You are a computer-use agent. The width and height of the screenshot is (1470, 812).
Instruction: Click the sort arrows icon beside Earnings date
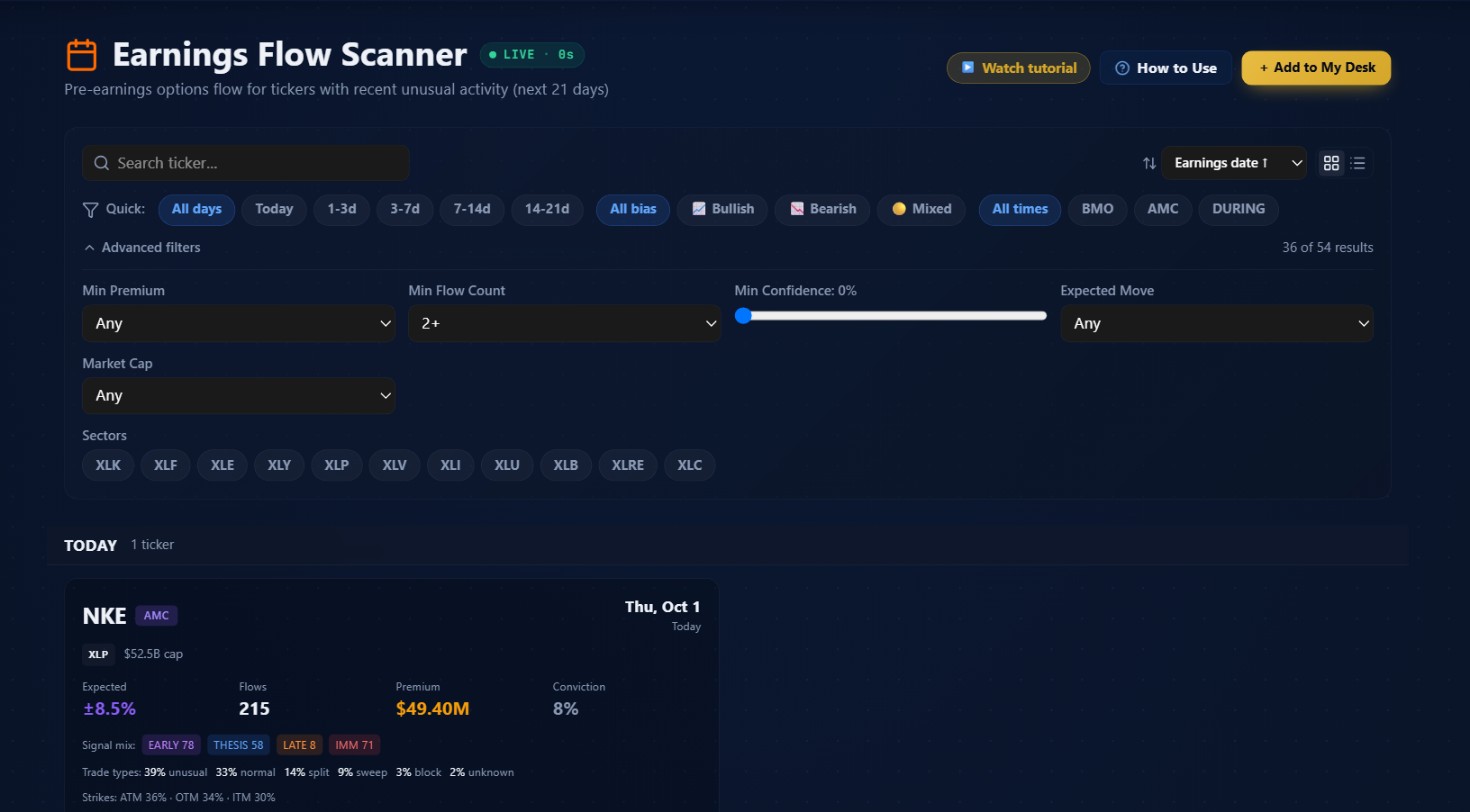pyautogui.click(x=1150, y=163)
